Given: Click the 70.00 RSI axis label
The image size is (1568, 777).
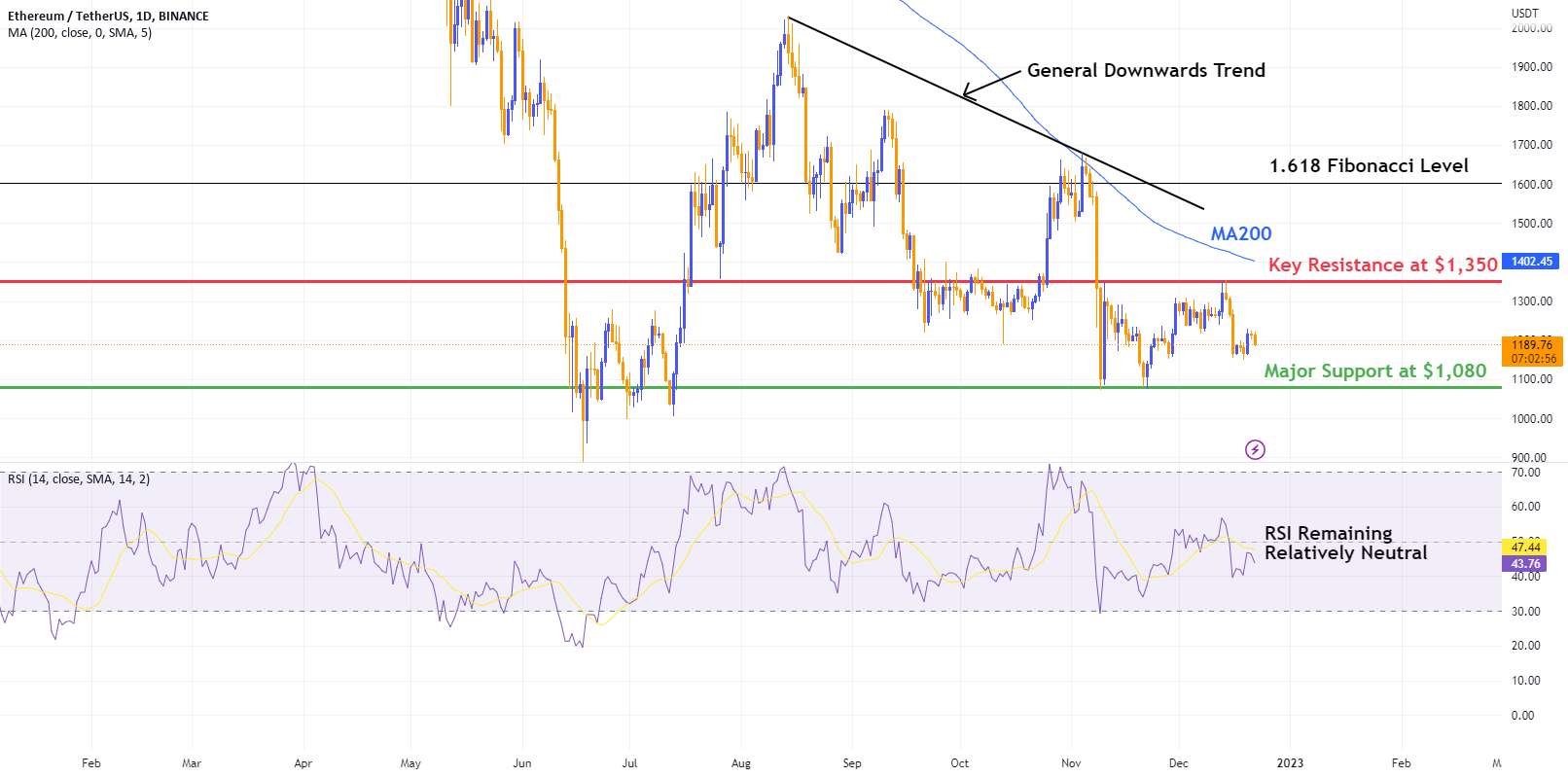Looking at the screenshot, I should tap(1525, 473).
